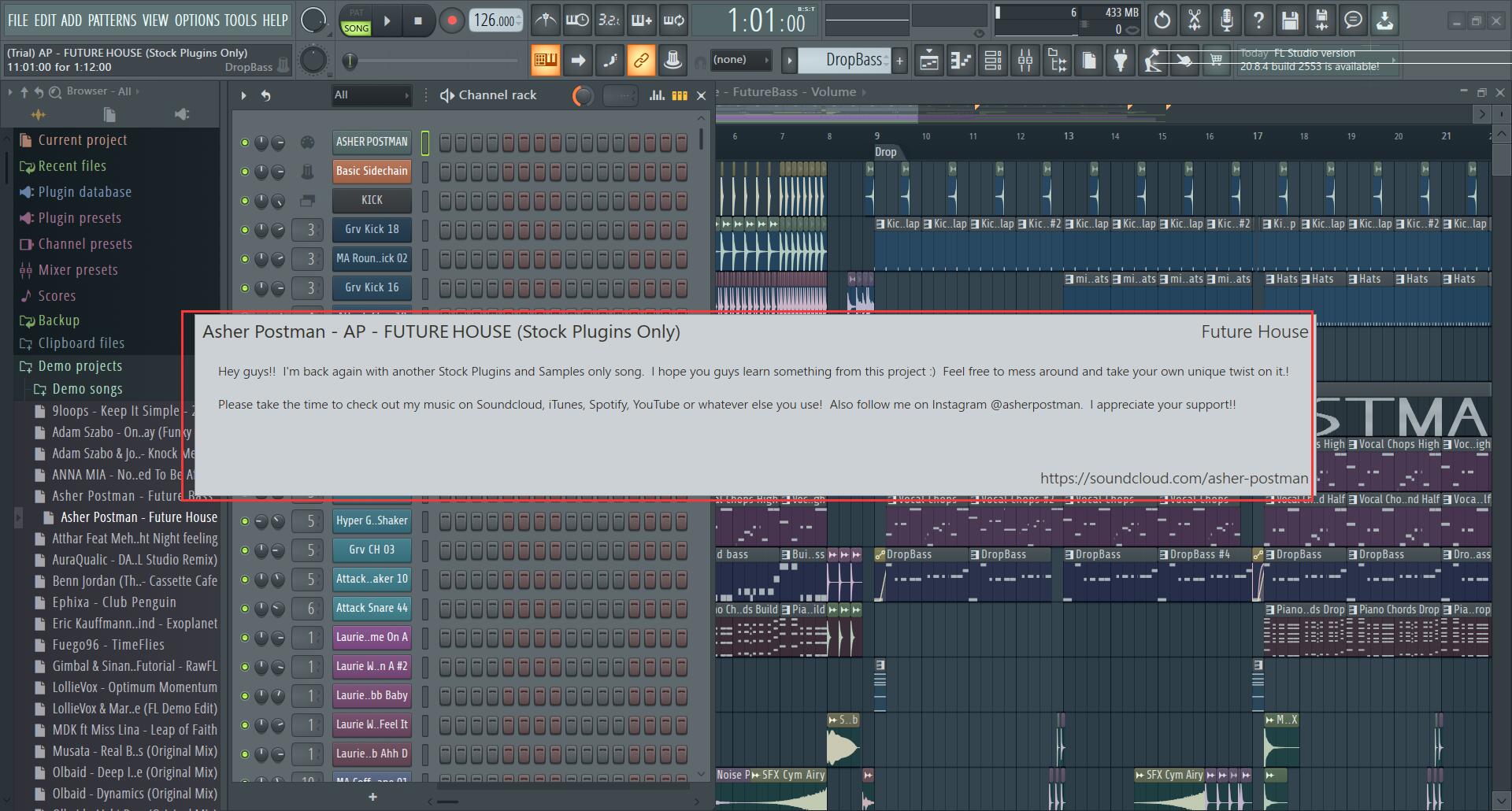Screen dimensions: 1512x811
Task: Open Fuego96 - TimeFlies demo
Action: (108, 645)
